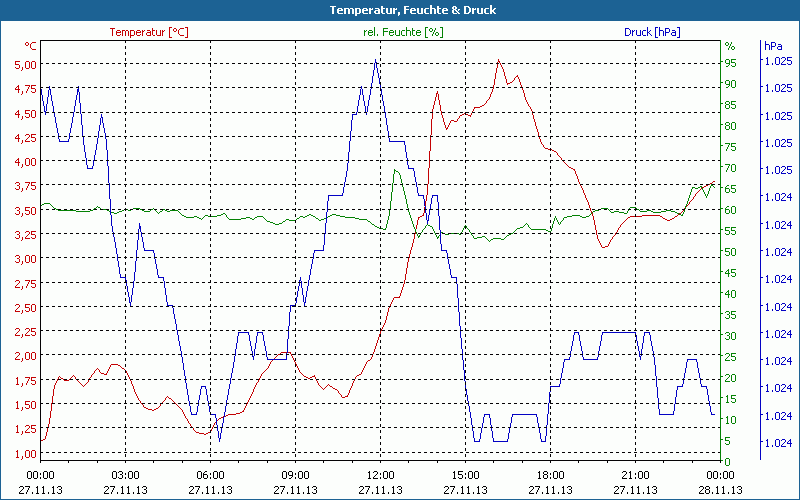
Task: Click the 18:00 time axis label
Action: (551, 476)
